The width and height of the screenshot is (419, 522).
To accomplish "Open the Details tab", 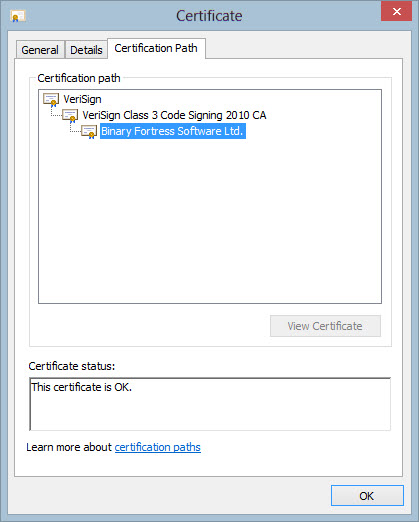I will point(86,50).
